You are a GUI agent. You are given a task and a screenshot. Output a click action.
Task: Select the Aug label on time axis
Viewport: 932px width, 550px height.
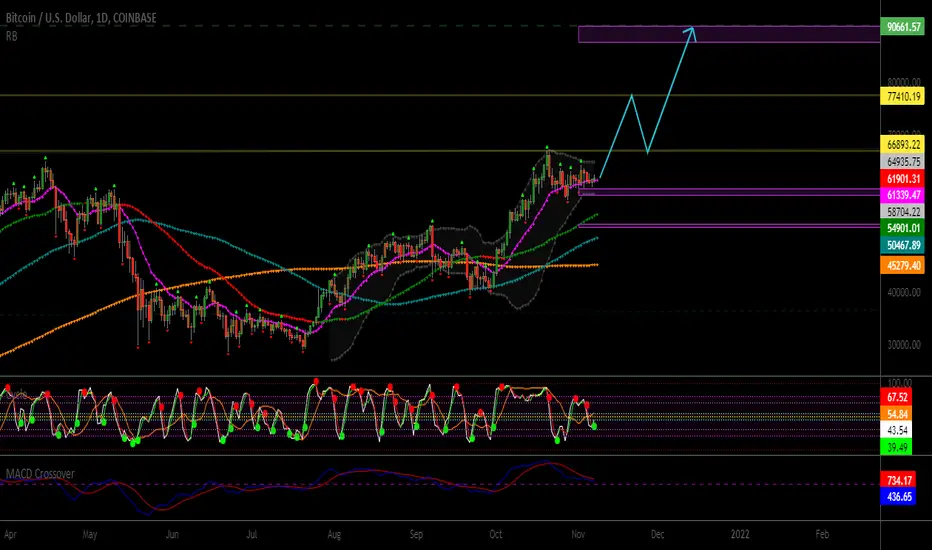[x=334, y=535]
